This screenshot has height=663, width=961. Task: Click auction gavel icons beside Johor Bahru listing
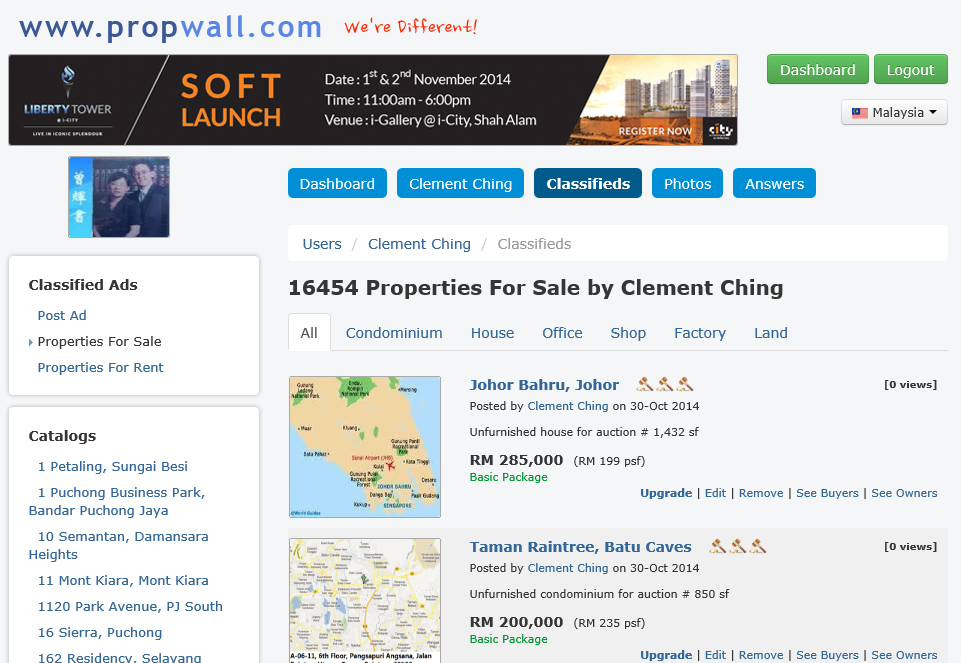664,384
